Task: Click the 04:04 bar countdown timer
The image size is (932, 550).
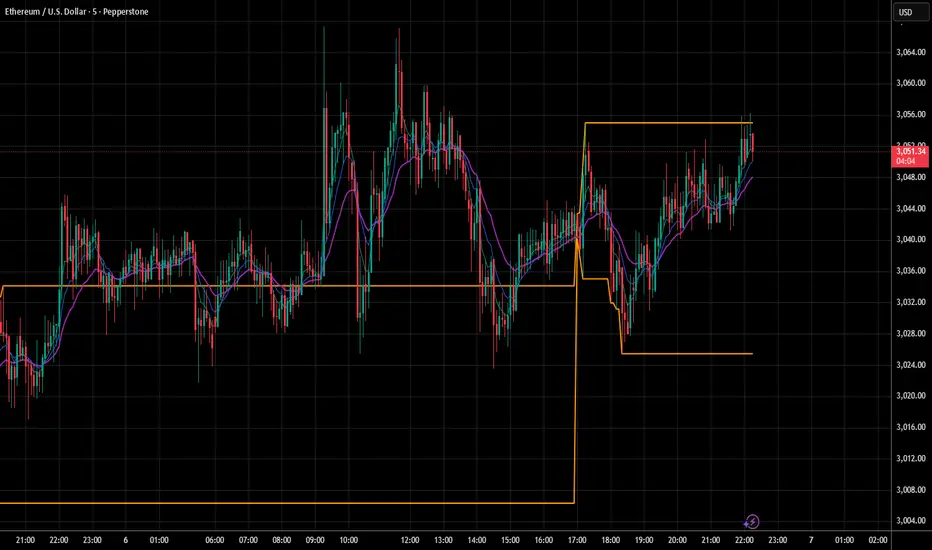Action: (x=905, y=162)
